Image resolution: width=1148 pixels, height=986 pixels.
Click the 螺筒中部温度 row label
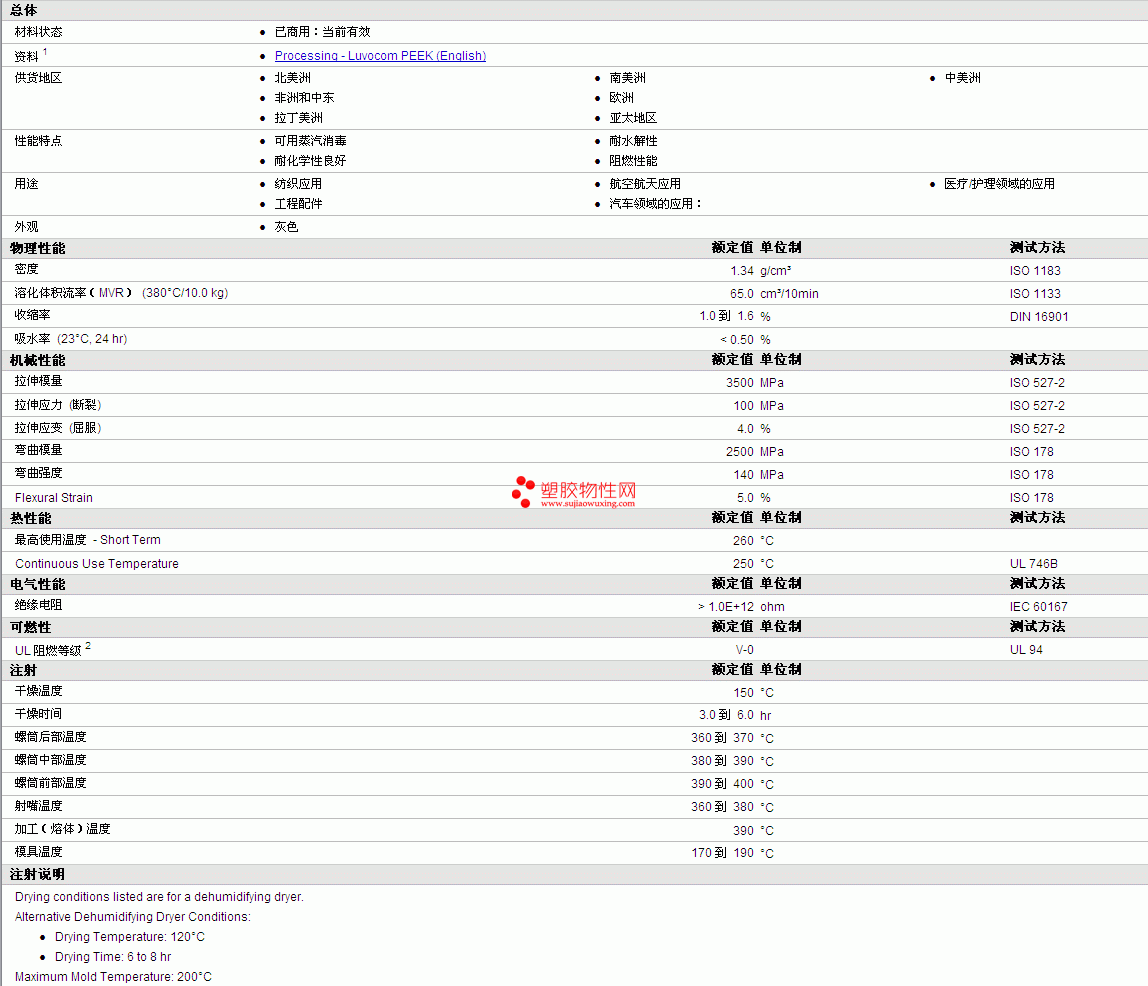click(x=51, y=760)
